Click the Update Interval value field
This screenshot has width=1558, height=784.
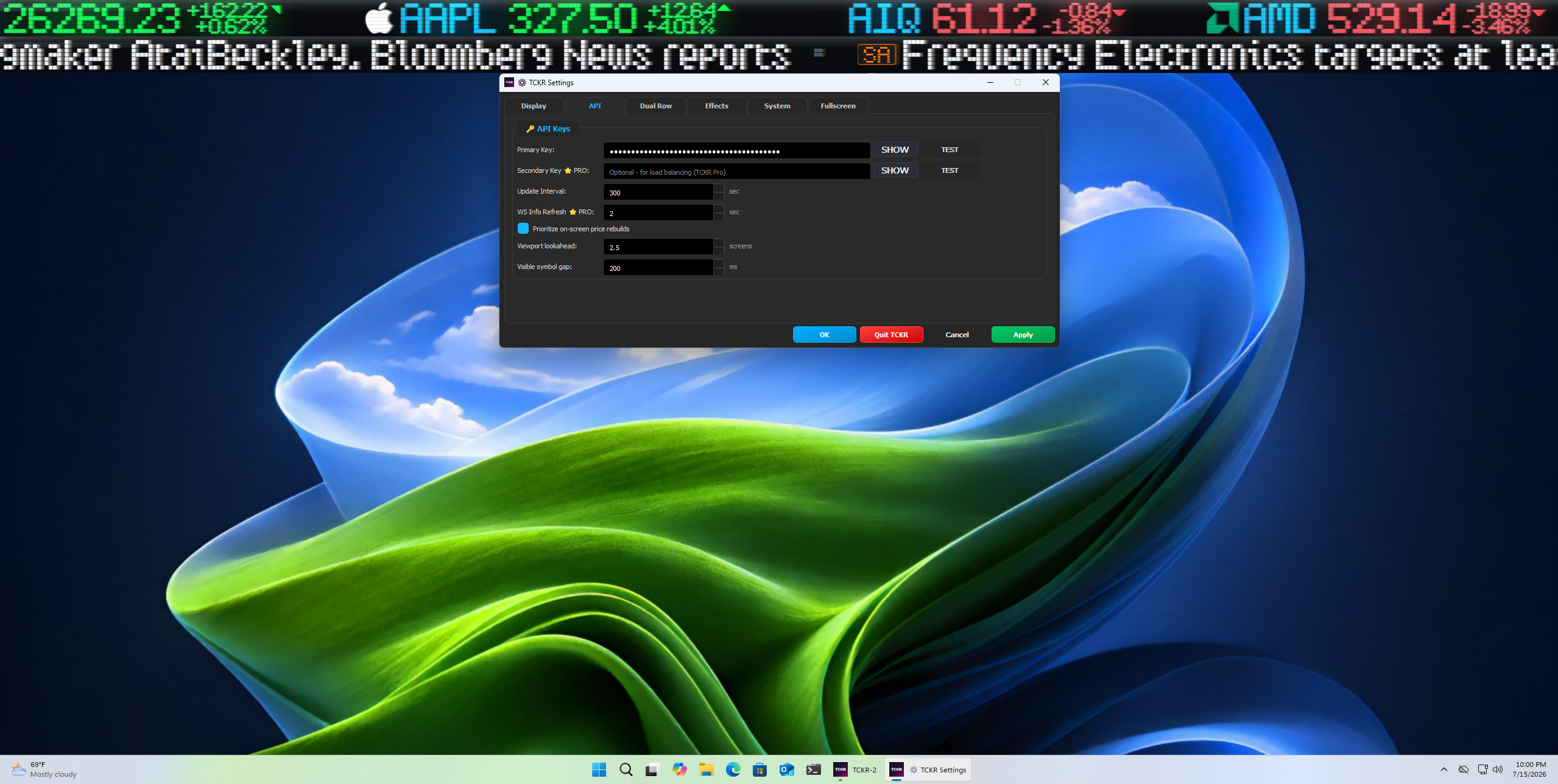658,192
